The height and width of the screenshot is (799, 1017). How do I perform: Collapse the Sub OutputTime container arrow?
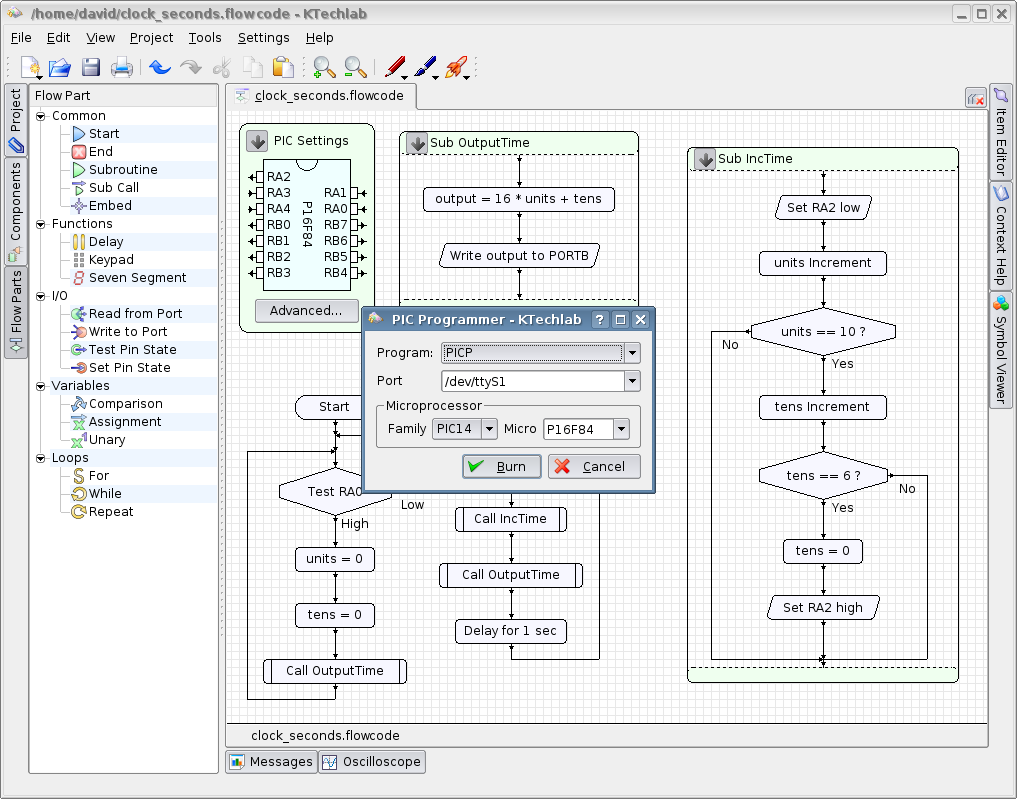(x=417, y=142)
